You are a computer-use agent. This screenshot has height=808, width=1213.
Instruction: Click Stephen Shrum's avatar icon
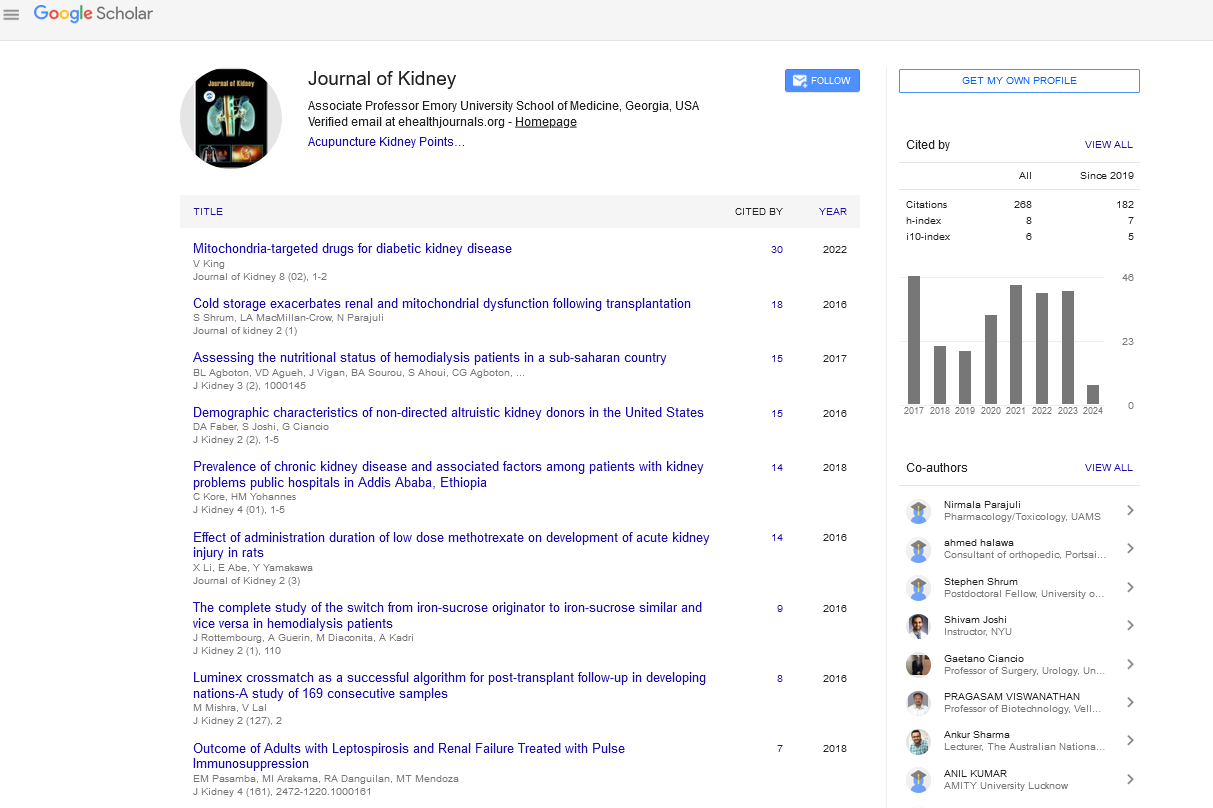coord(918,588)
